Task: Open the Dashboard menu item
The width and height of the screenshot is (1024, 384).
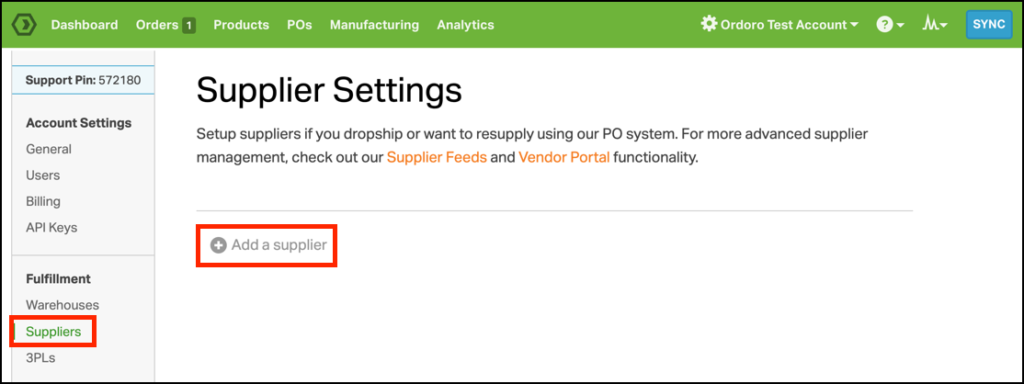Action: click(84, 25)
